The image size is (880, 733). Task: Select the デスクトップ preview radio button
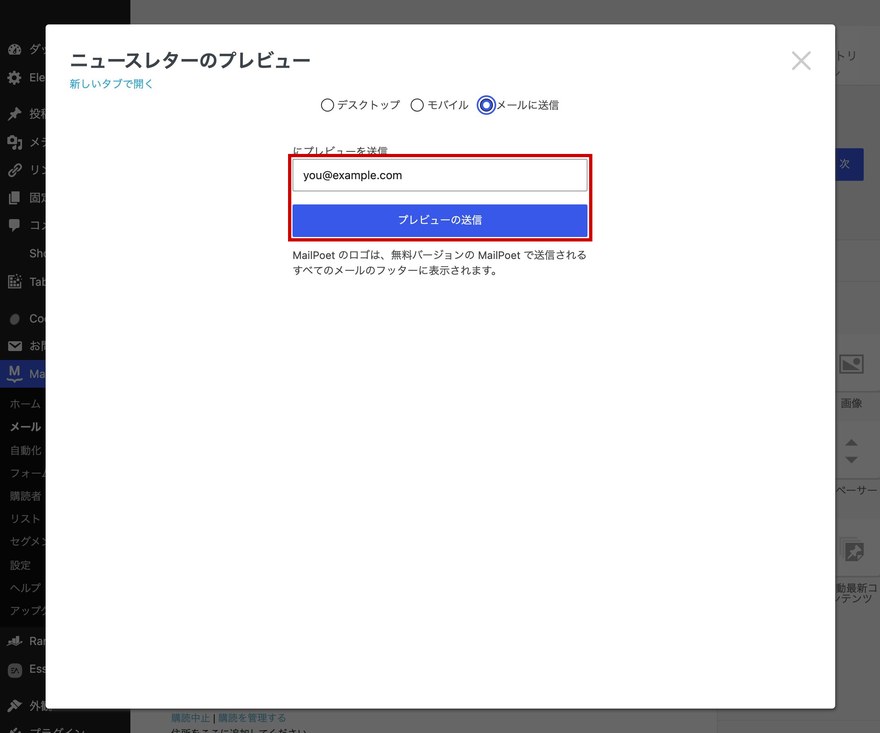(x=327, y=105)
